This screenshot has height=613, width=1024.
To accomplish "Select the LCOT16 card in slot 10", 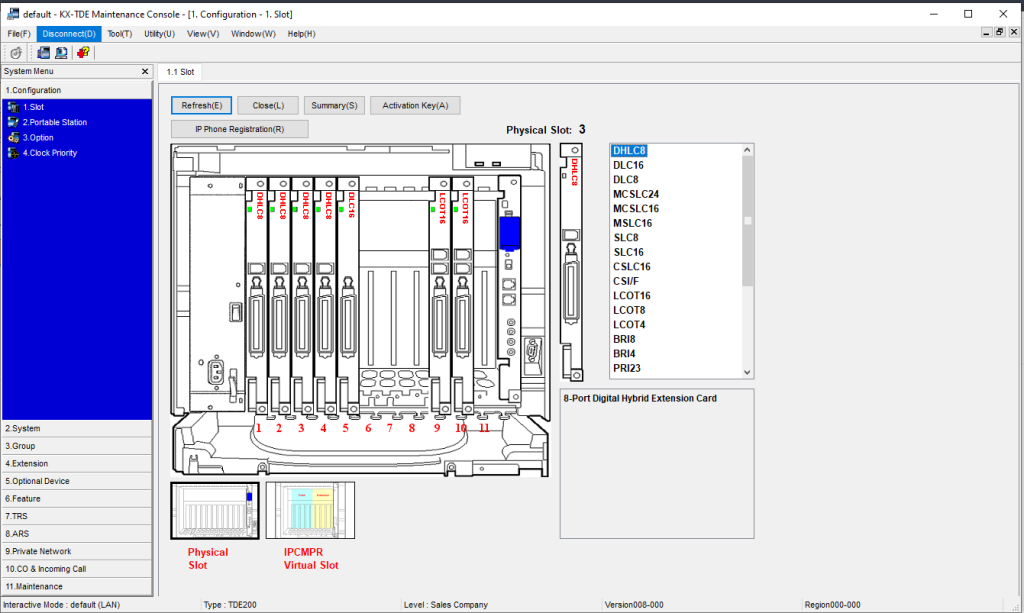I will click(462, 296).
